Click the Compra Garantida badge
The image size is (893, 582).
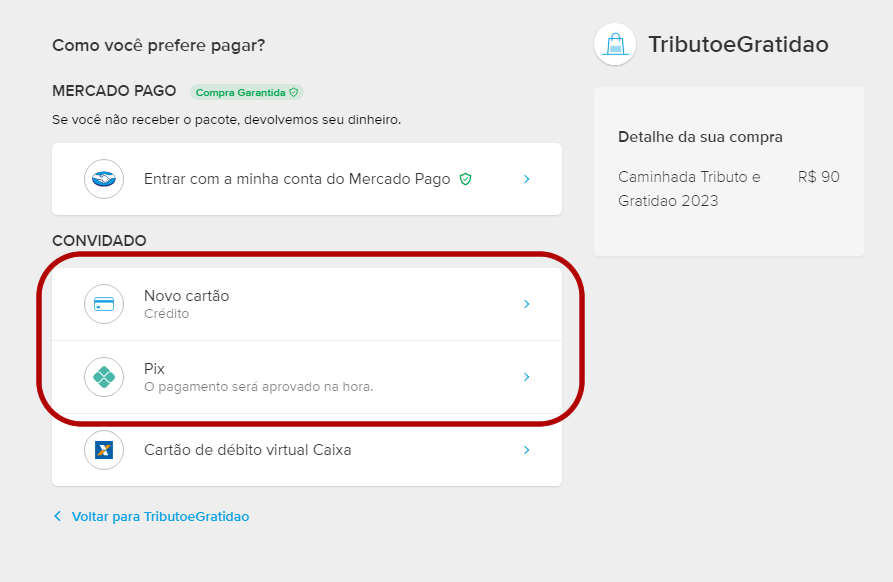[247, 92]
